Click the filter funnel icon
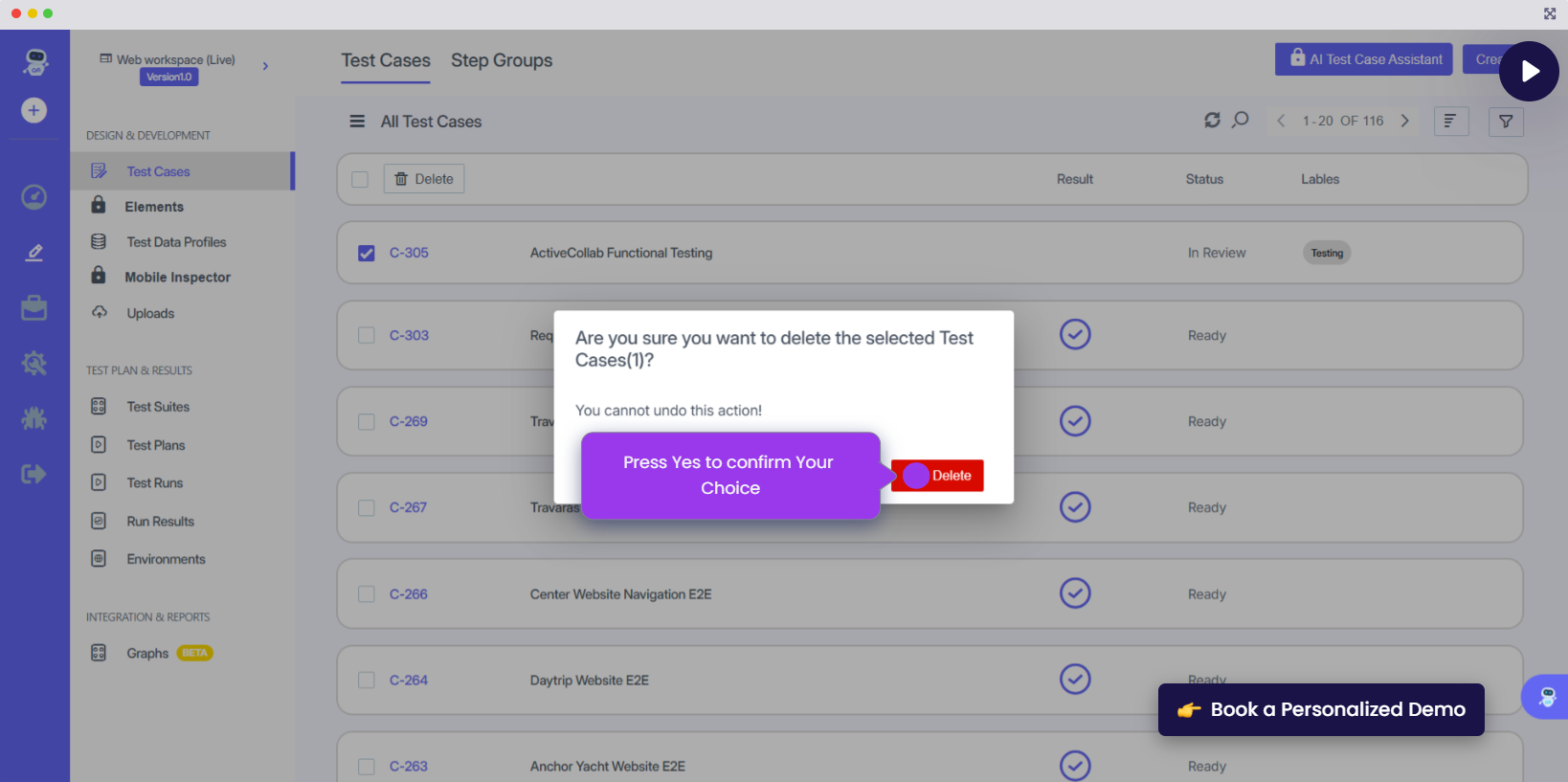This screenshot has width=1568, height=782. [x=1506, y=122]
